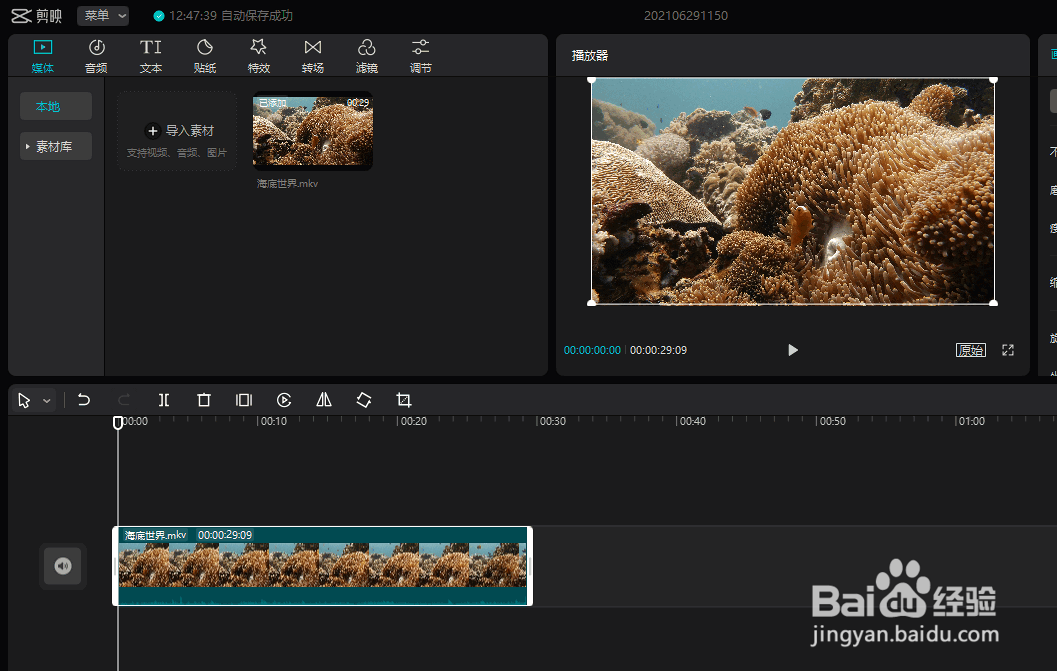Click the rotate icon in timeline toolbar
Viewport: 1057px width, 671px height.
pos(364,400)
